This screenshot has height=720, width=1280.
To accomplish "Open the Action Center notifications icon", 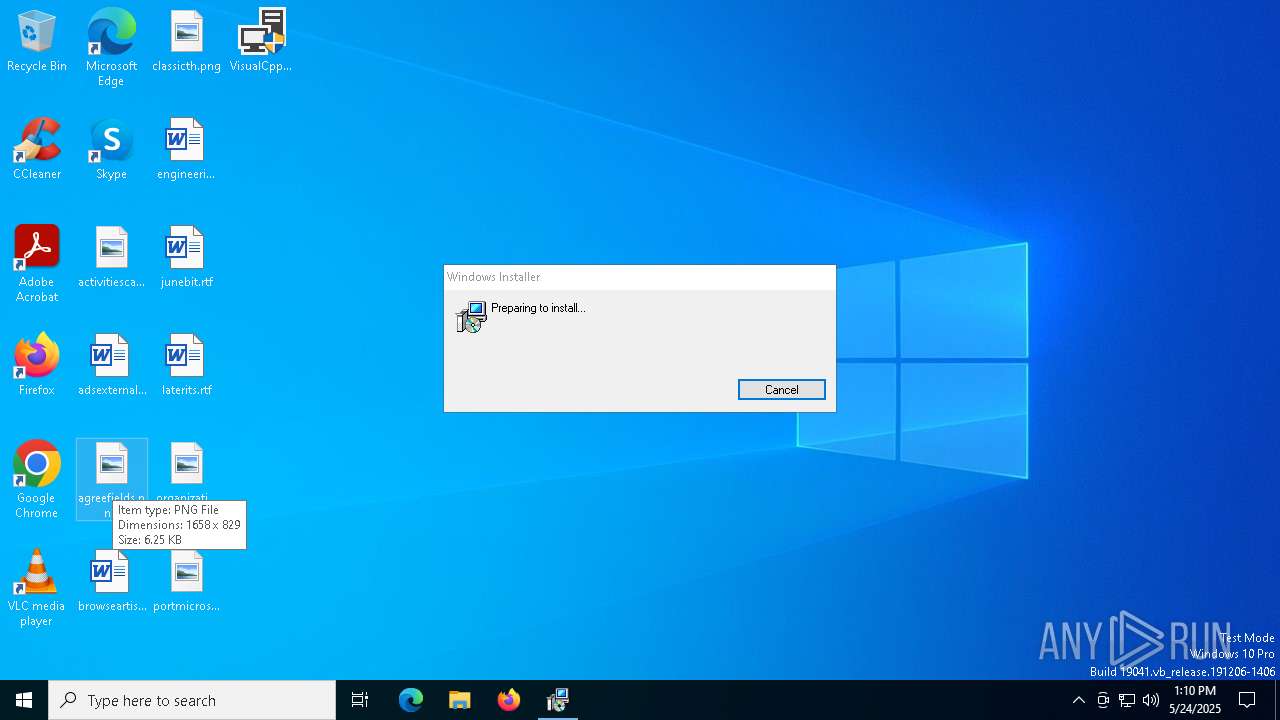I will (1248, 700).
